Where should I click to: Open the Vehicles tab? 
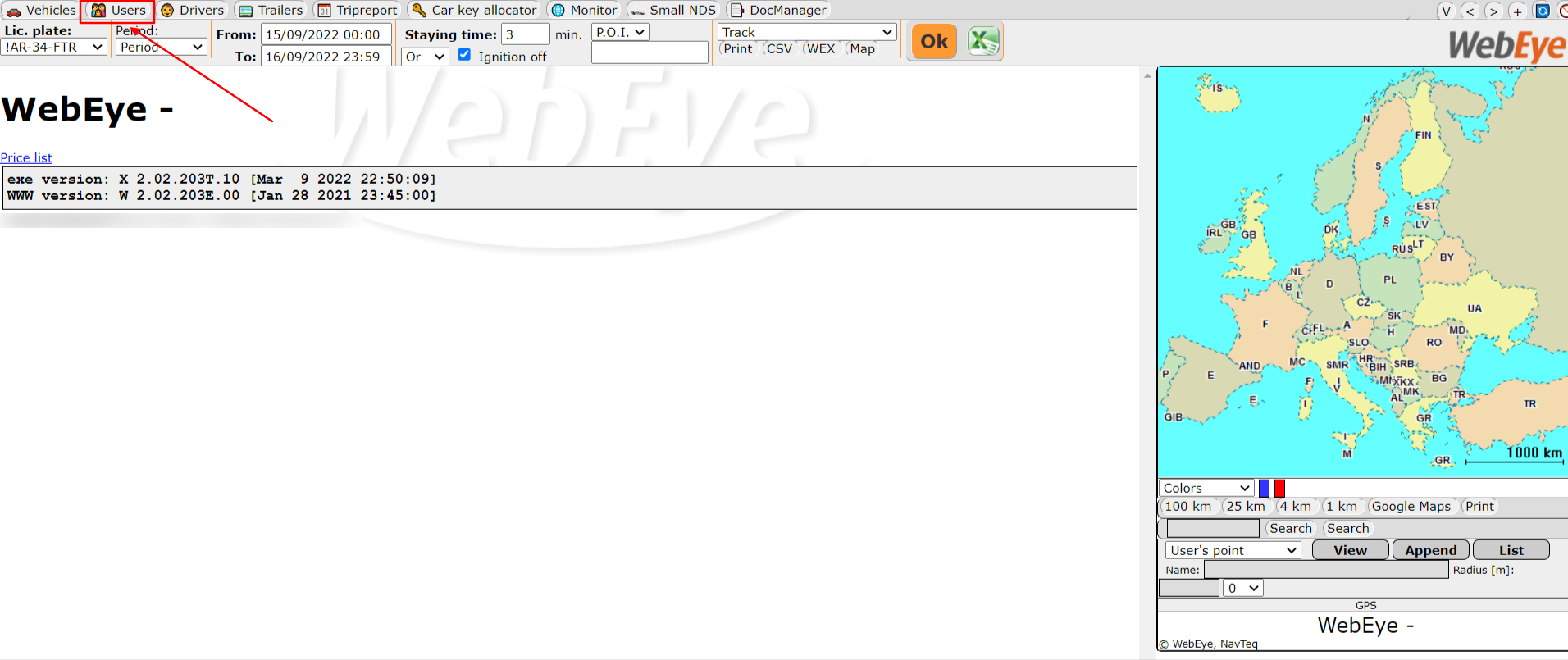point(40,10)
